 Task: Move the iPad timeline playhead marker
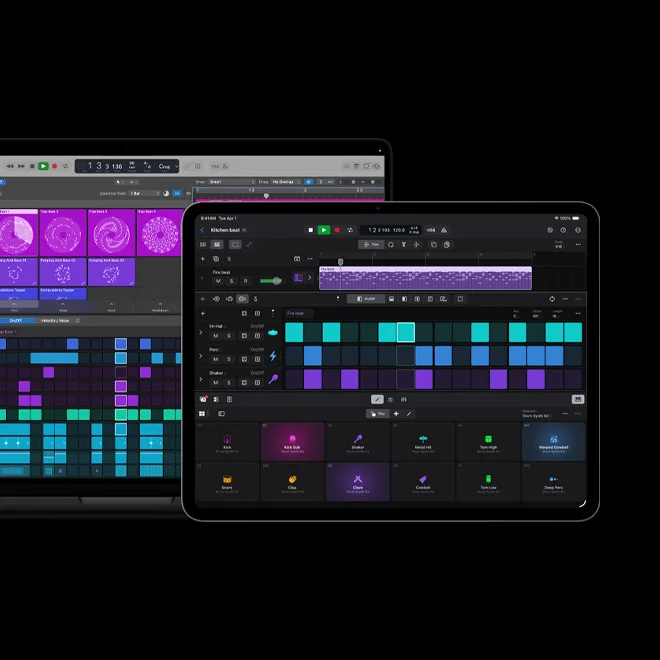[x=341, y=262]
